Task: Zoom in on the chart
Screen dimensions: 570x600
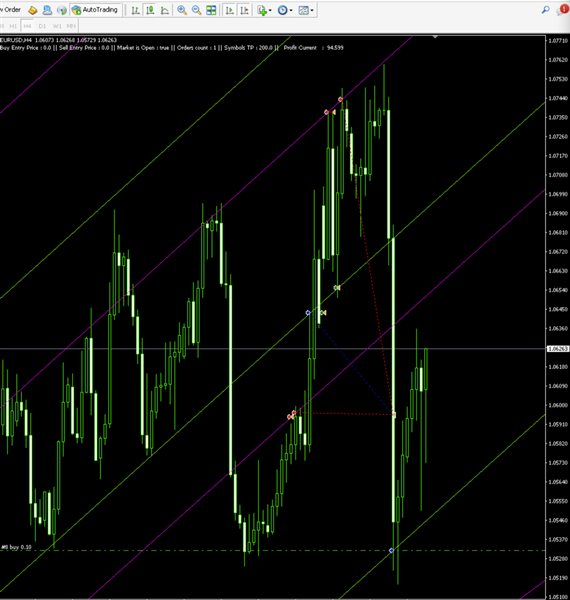Action: pyautogui.click(x=182, y=10)
